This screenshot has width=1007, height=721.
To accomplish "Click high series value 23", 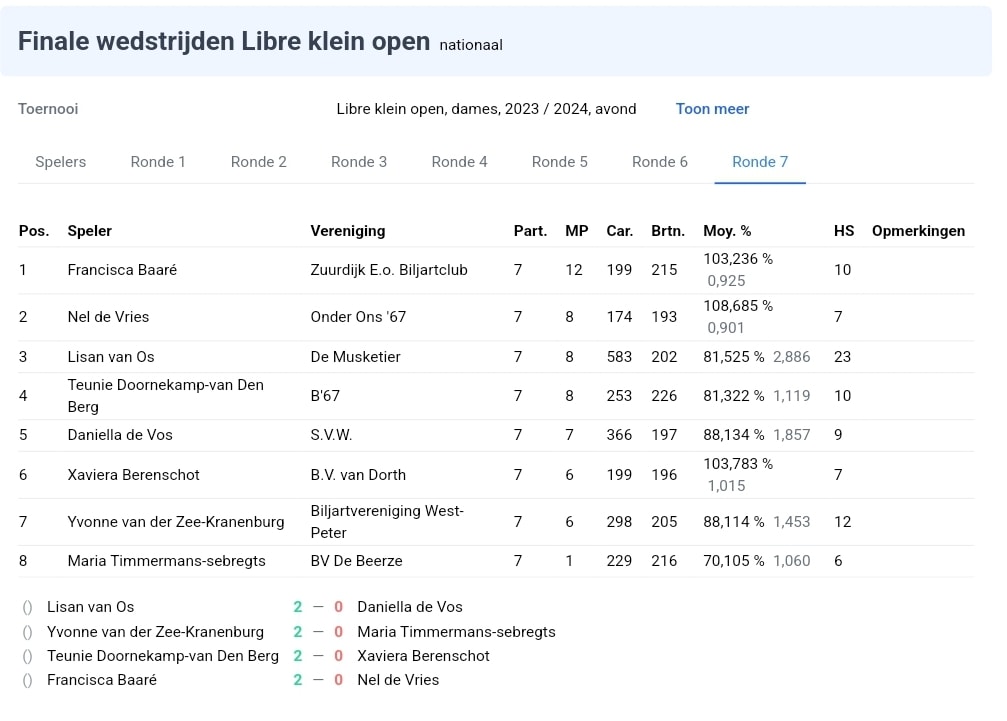I will (x=843, y=357).
